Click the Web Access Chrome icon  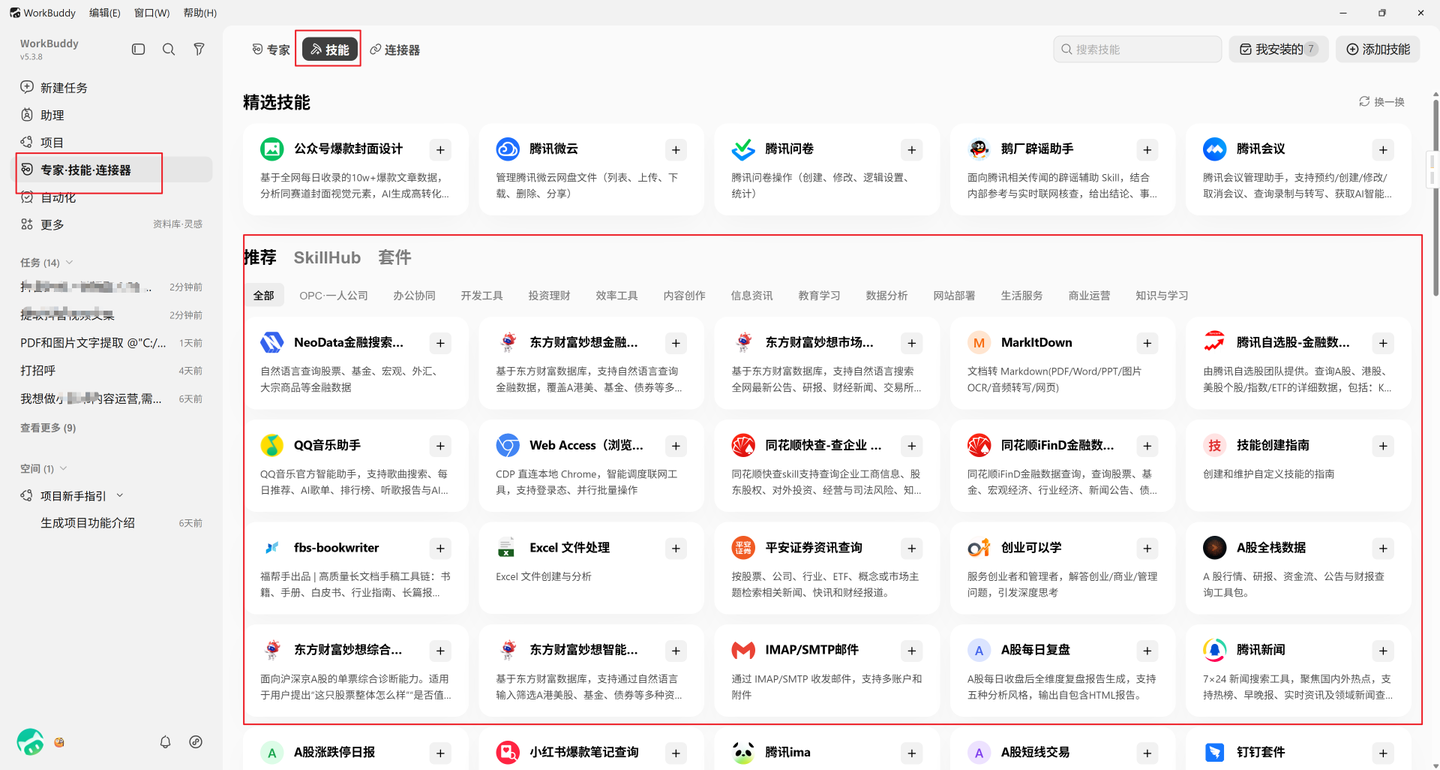(508, 445)
